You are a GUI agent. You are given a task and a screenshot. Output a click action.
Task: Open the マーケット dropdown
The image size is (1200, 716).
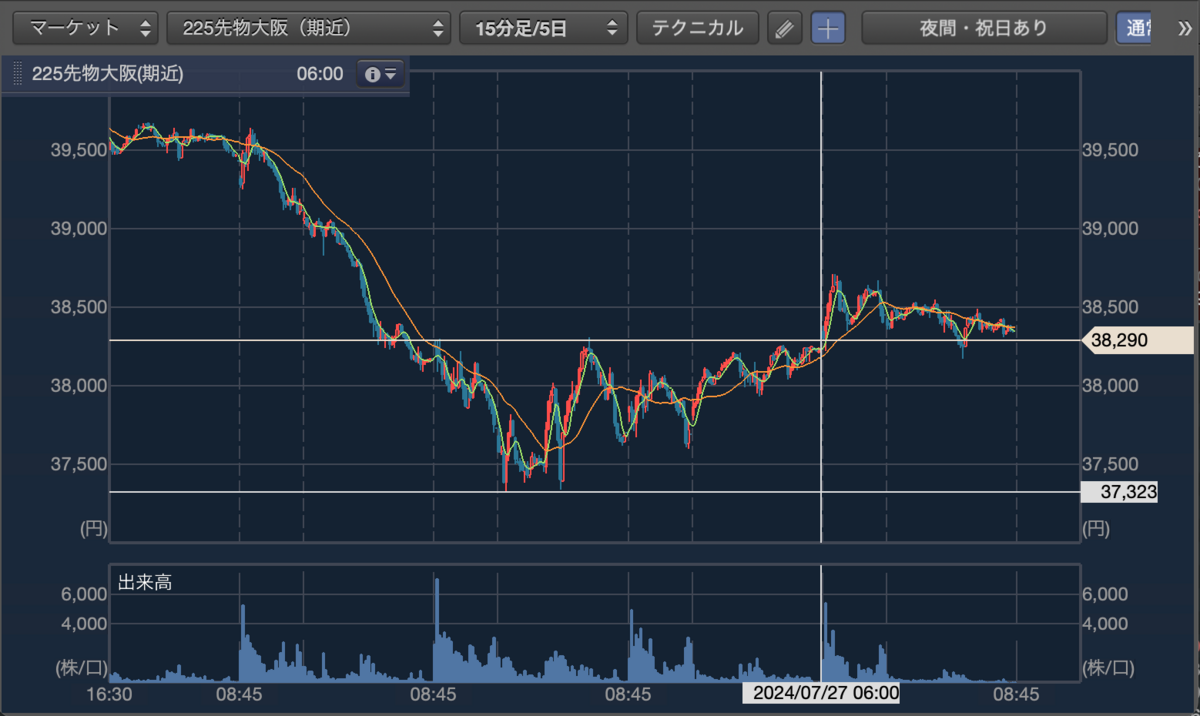pyautogui.click(x=86, y=28)
